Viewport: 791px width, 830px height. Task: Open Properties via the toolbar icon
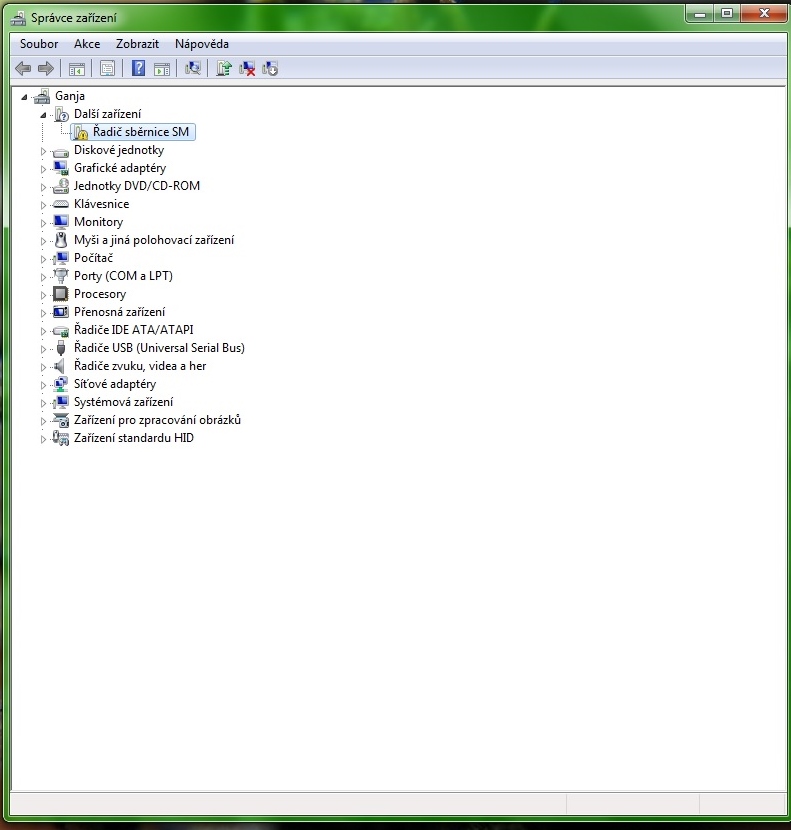click(x=107, y=68)
